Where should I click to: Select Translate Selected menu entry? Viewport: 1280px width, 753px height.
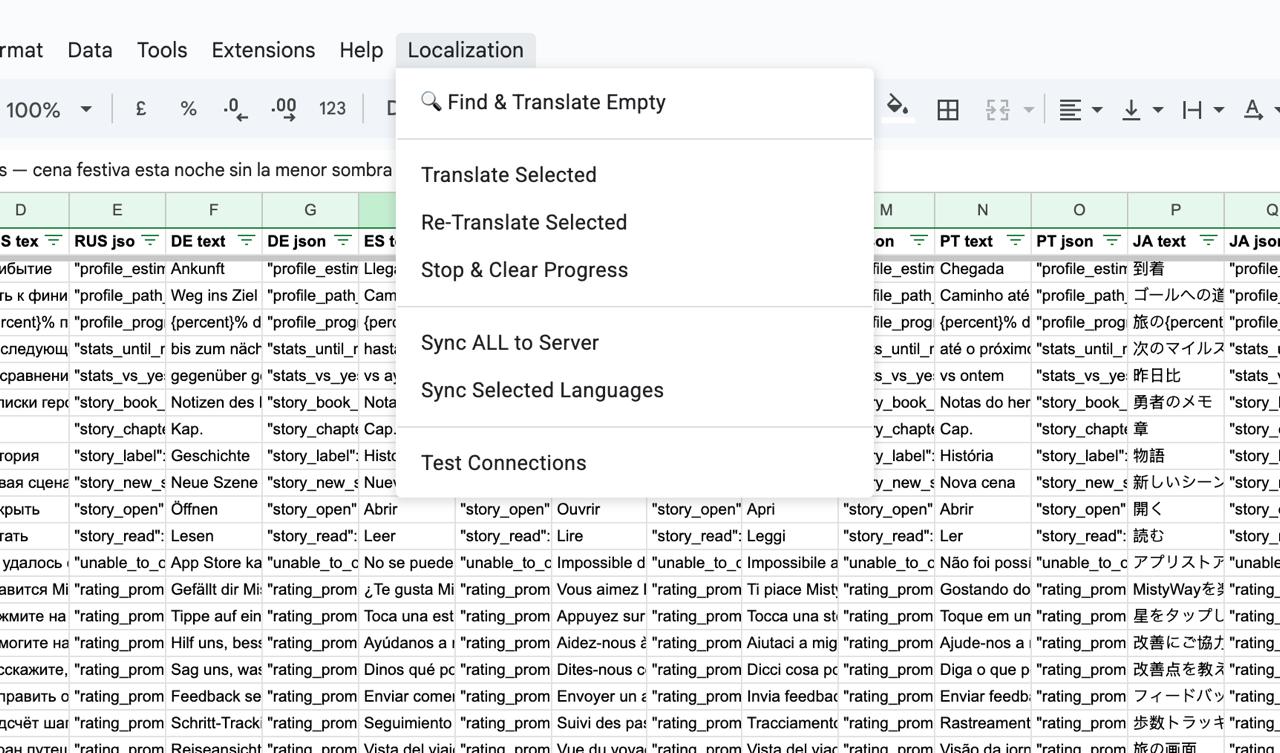[635, 175]
